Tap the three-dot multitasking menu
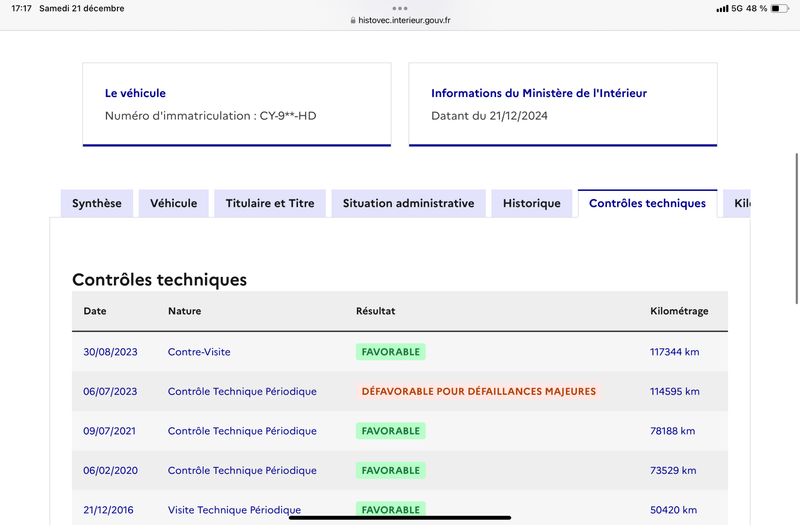Viewport: 800px width, 525px height. pos(400,8)
